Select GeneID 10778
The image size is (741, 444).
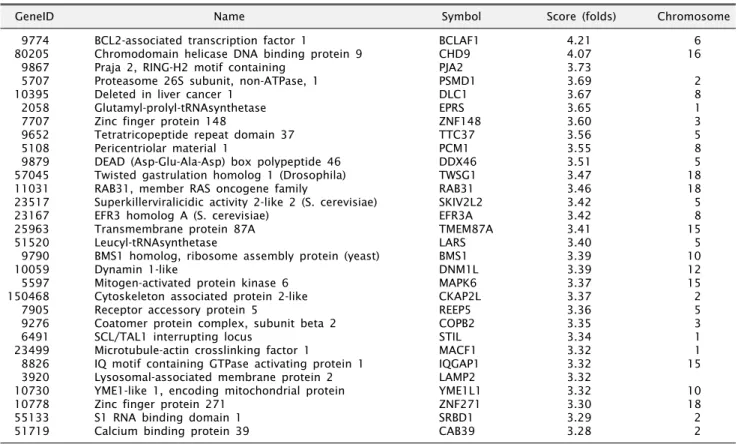click(x=32, y=404)
